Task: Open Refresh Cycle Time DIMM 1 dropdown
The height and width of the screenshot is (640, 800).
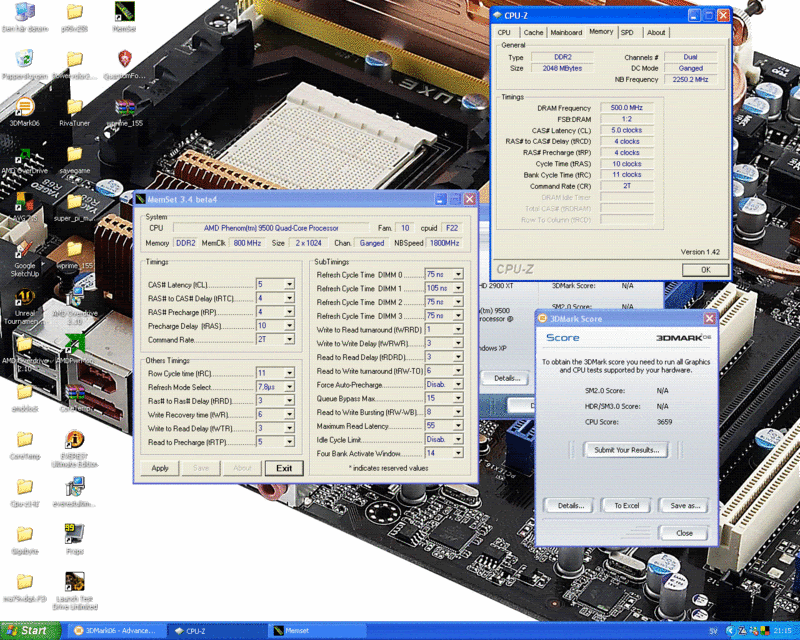Action: 458,288
